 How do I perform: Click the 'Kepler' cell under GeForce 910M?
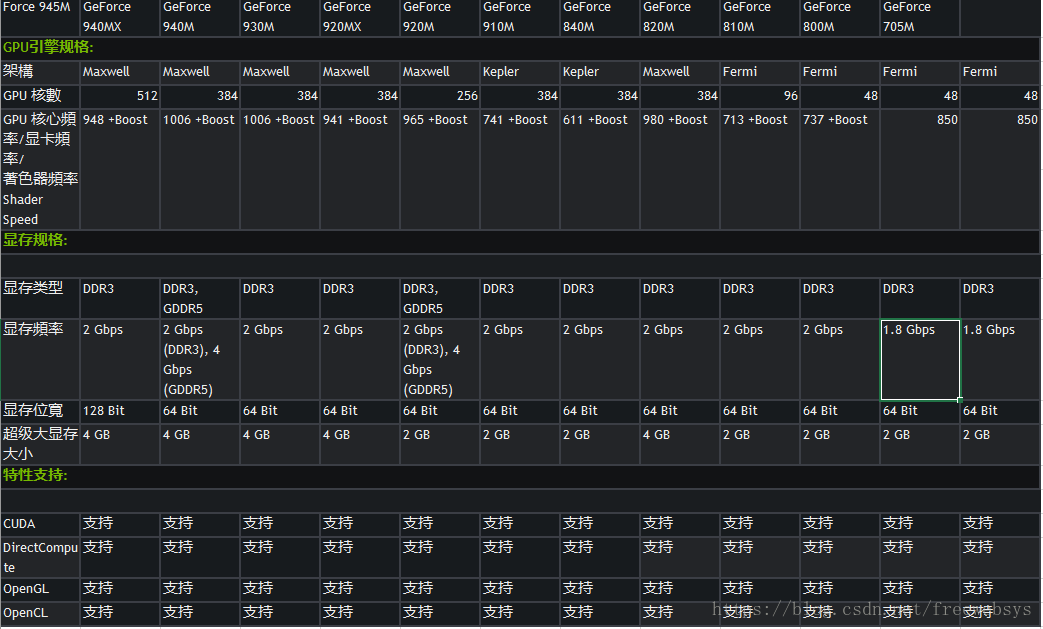point(520,72)
